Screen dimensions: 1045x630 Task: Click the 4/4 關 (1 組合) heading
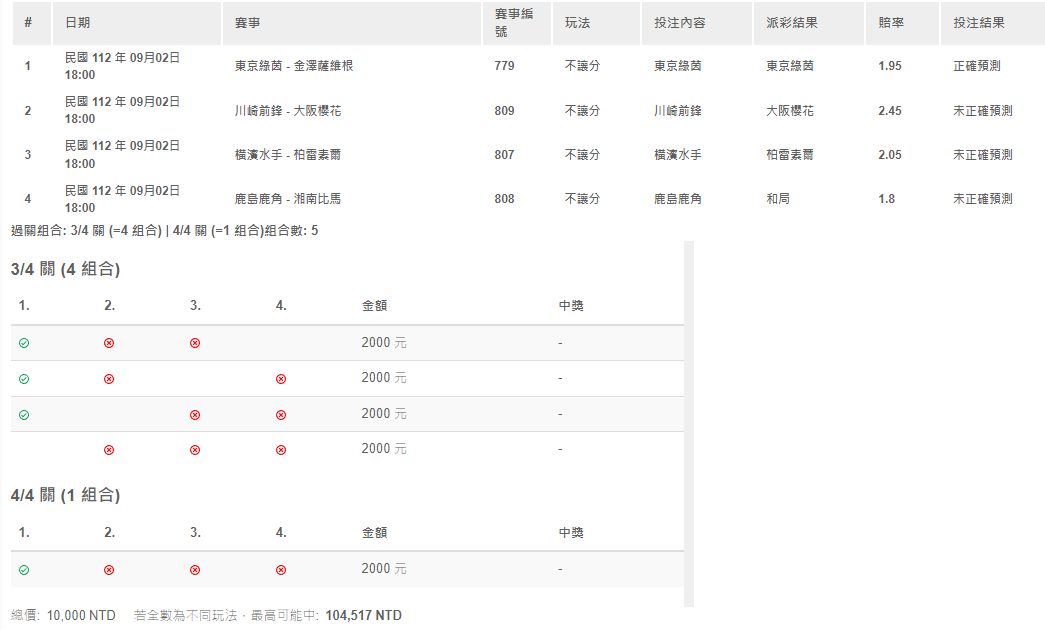pos(65,495)
